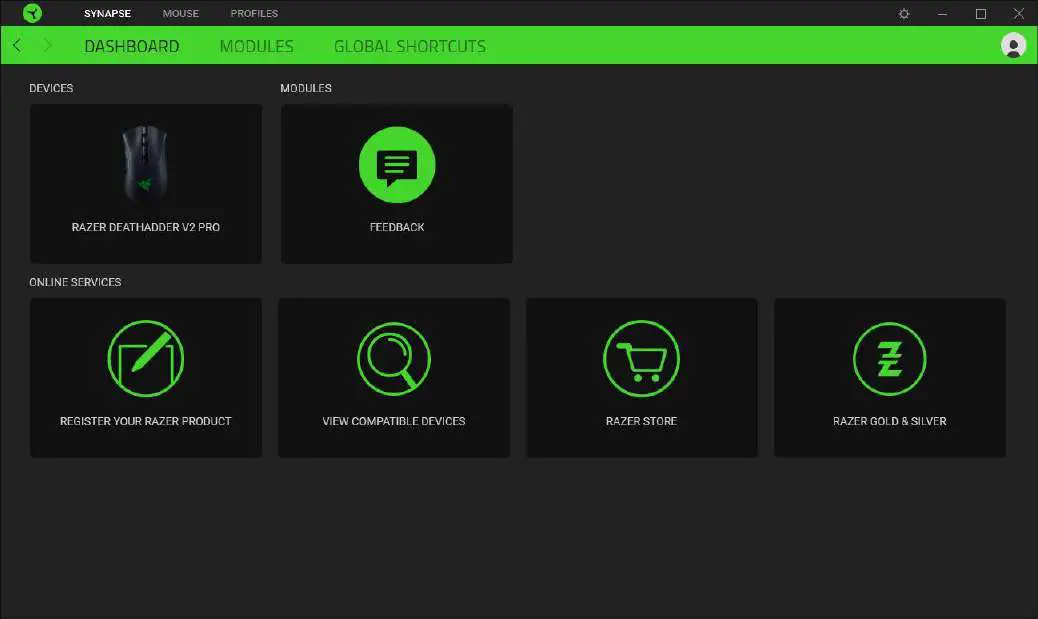The height and width of the screenshot is (619, 1038).
Task: Switch to the Synapse top tab
Action: coord(107,13)
